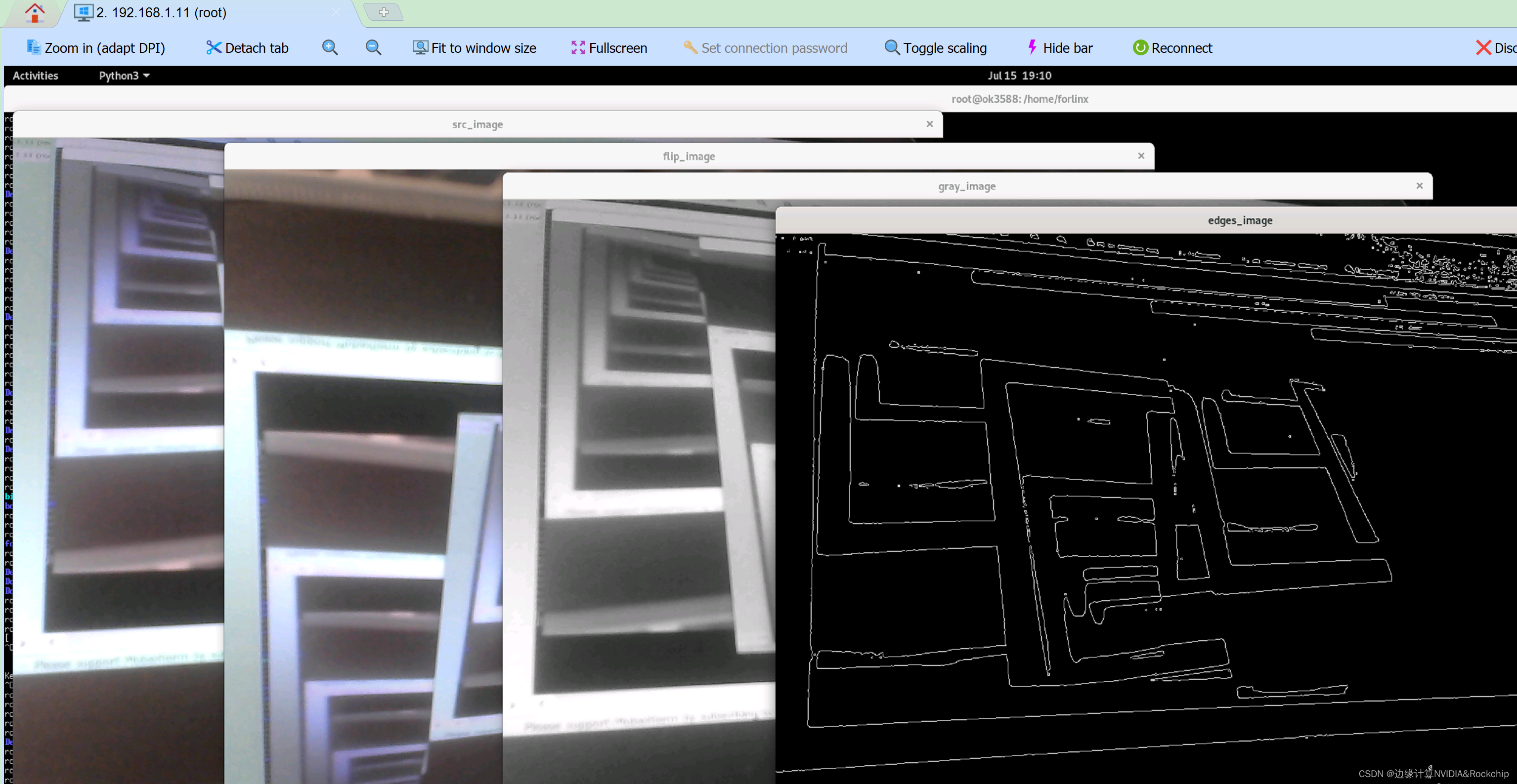The height and width of the screenshot is (784, 1517).
Task: Click the home icon tab
Action: click(x=35, y=12)
